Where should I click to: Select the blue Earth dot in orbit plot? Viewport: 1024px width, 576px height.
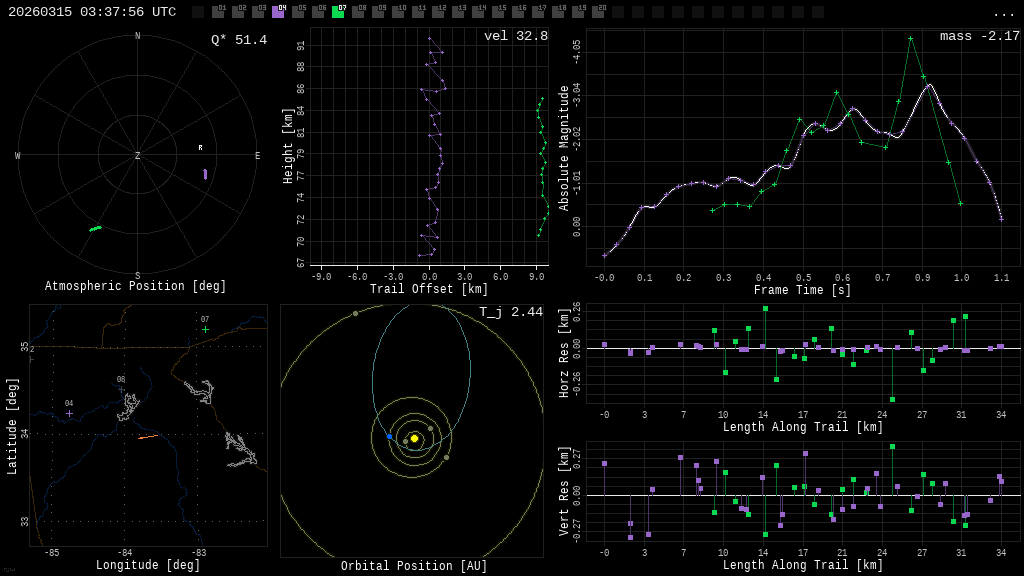(x=389, y=436)
